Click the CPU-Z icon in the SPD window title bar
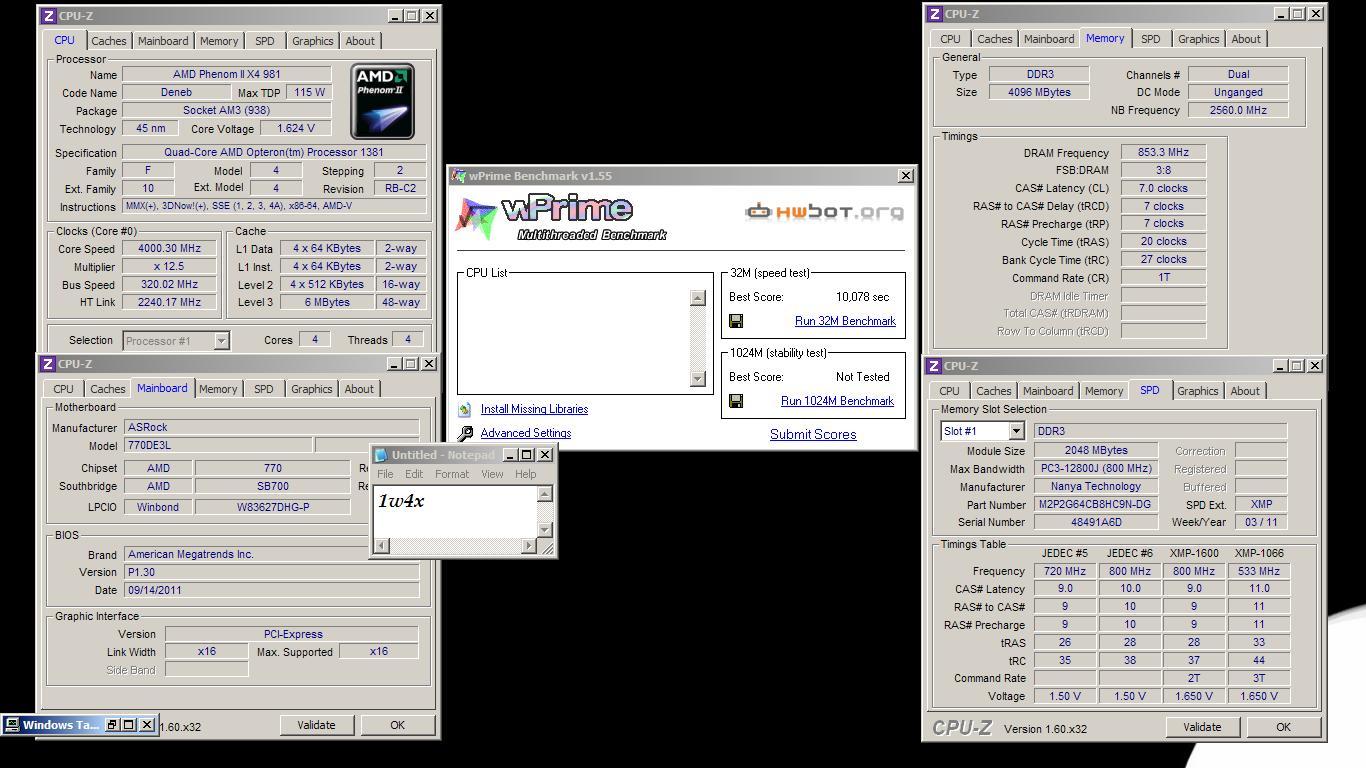This screenshot has width=1366, height=768. tap(933, 366)
